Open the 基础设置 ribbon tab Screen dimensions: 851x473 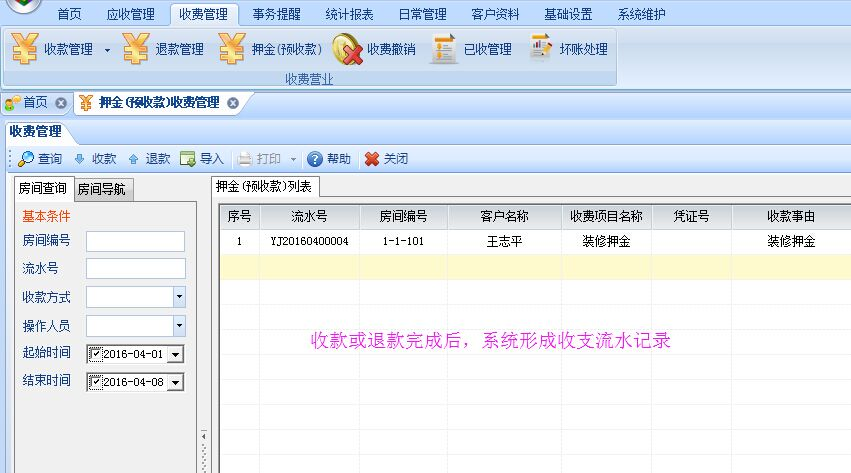click(568, 14)
